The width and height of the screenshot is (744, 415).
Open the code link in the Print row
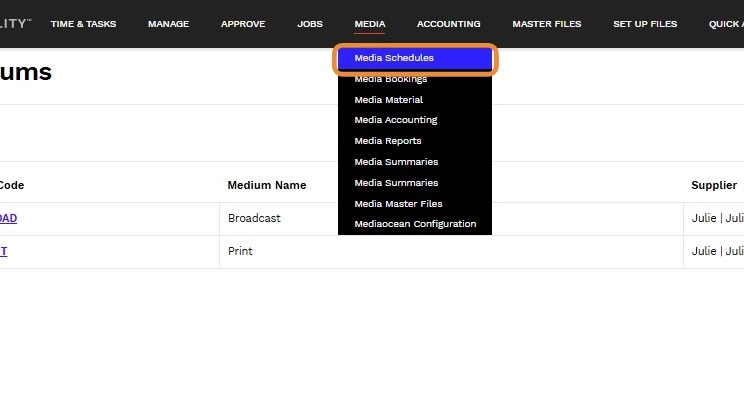click(x=4, y=251)
